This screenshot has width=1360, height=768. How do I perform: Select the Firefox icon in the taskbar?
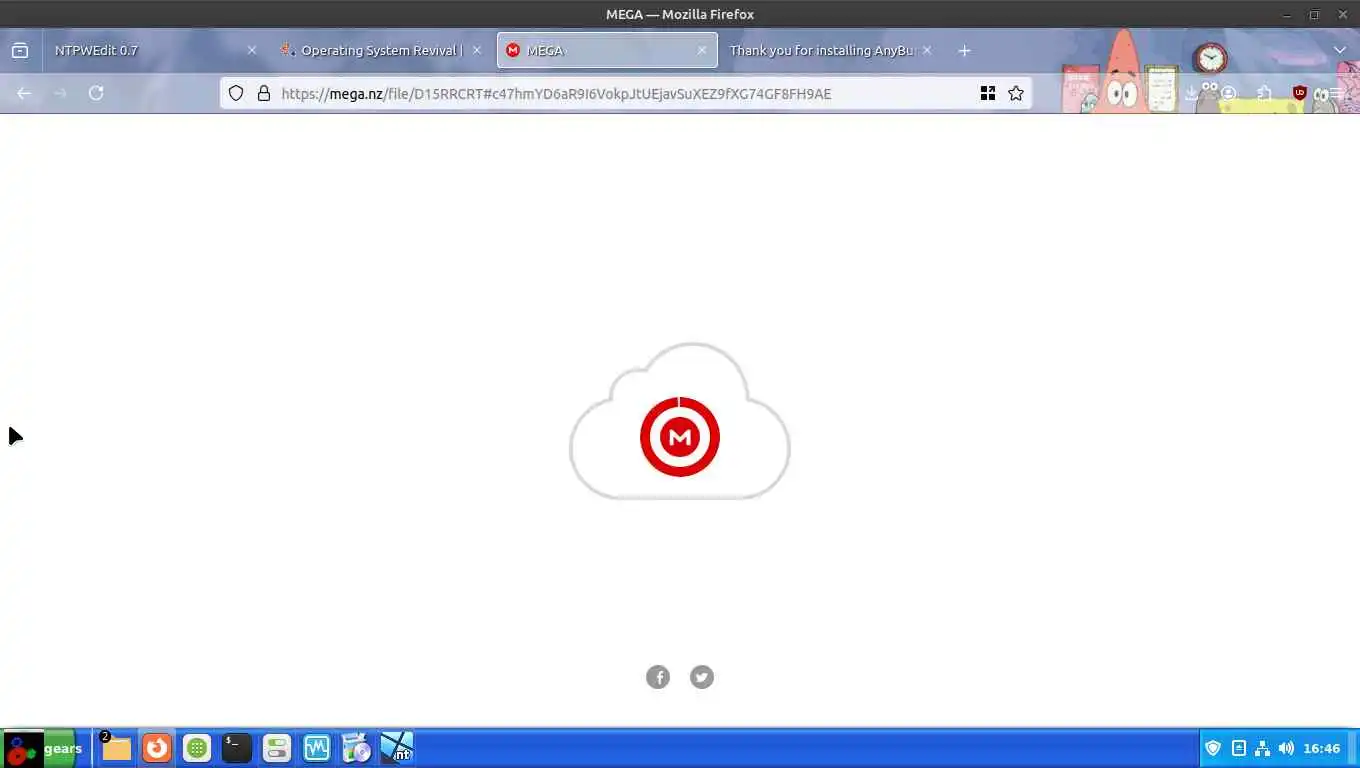point(157,748)
